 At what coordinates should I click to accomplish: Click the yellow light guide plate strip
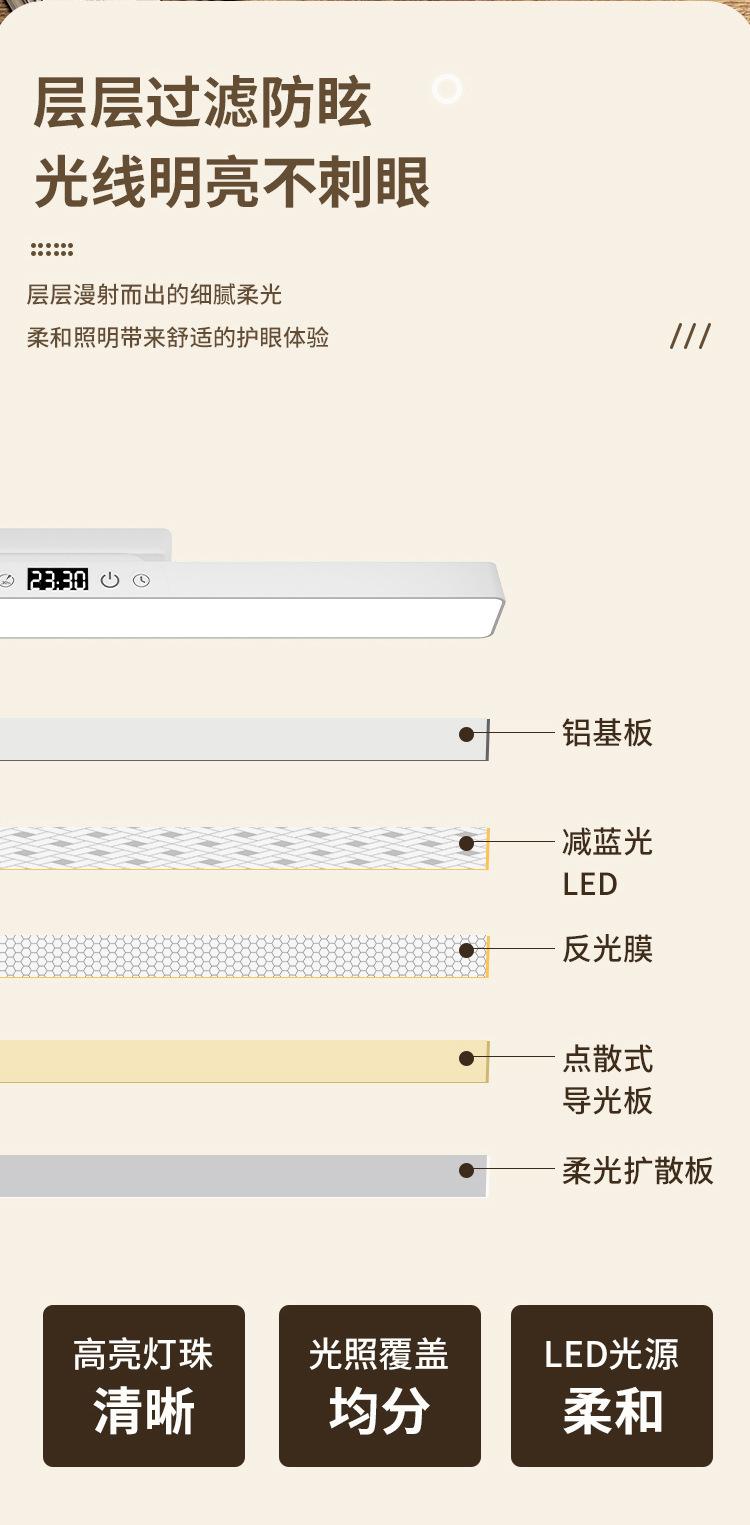(244, 1061)
